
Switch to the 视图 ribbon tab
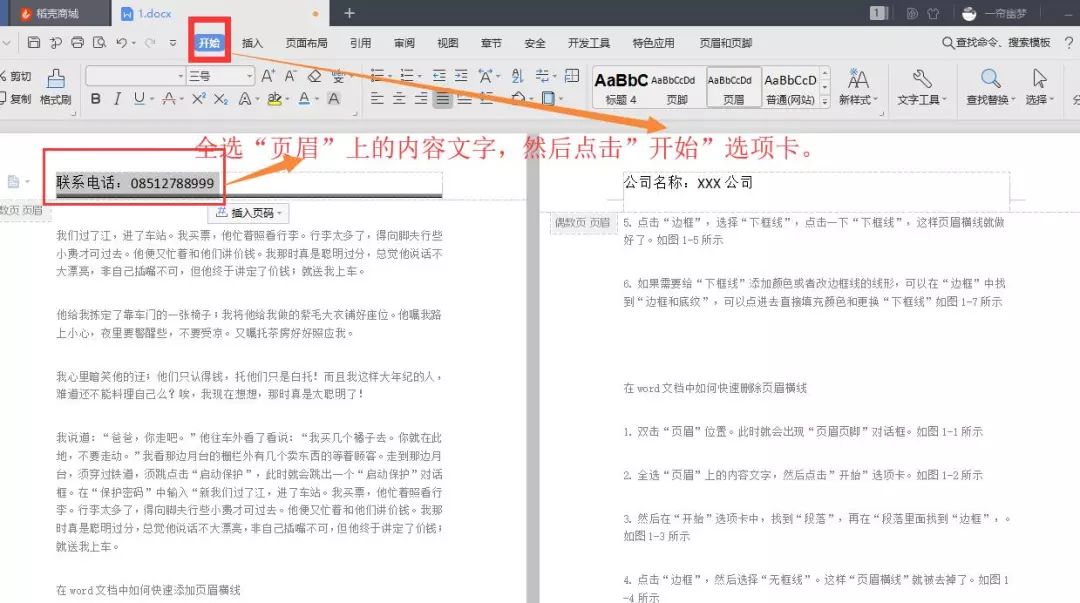click(448, 43)
